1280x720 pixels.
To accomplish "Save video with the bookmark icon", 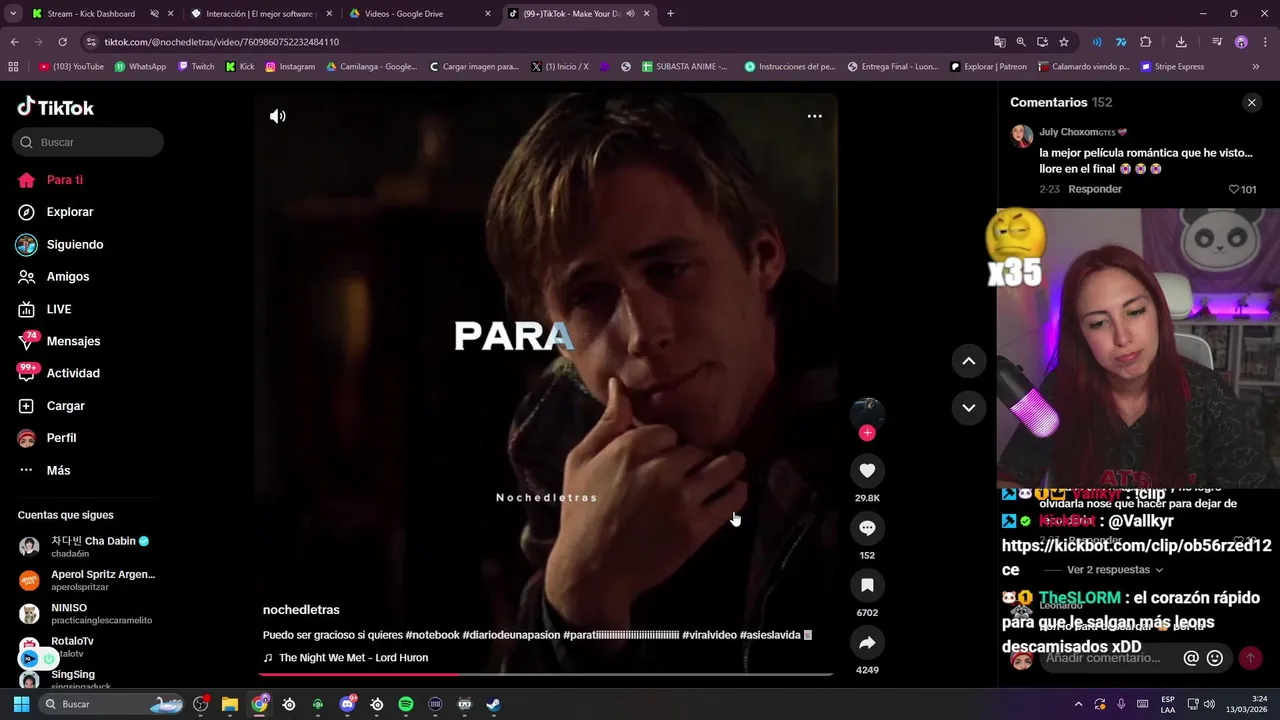I will coord(867,585).
